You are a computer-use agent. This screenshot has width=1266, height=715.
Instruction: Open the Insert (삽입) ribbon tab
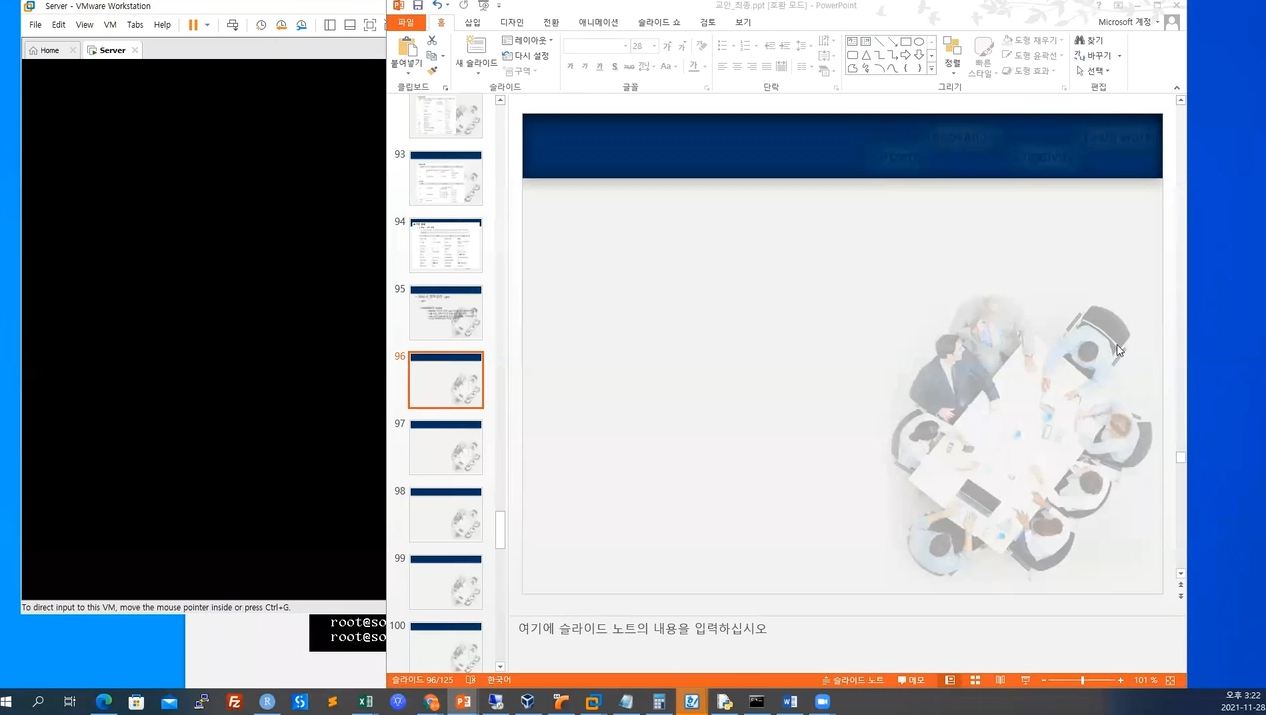tap(472, 22)
